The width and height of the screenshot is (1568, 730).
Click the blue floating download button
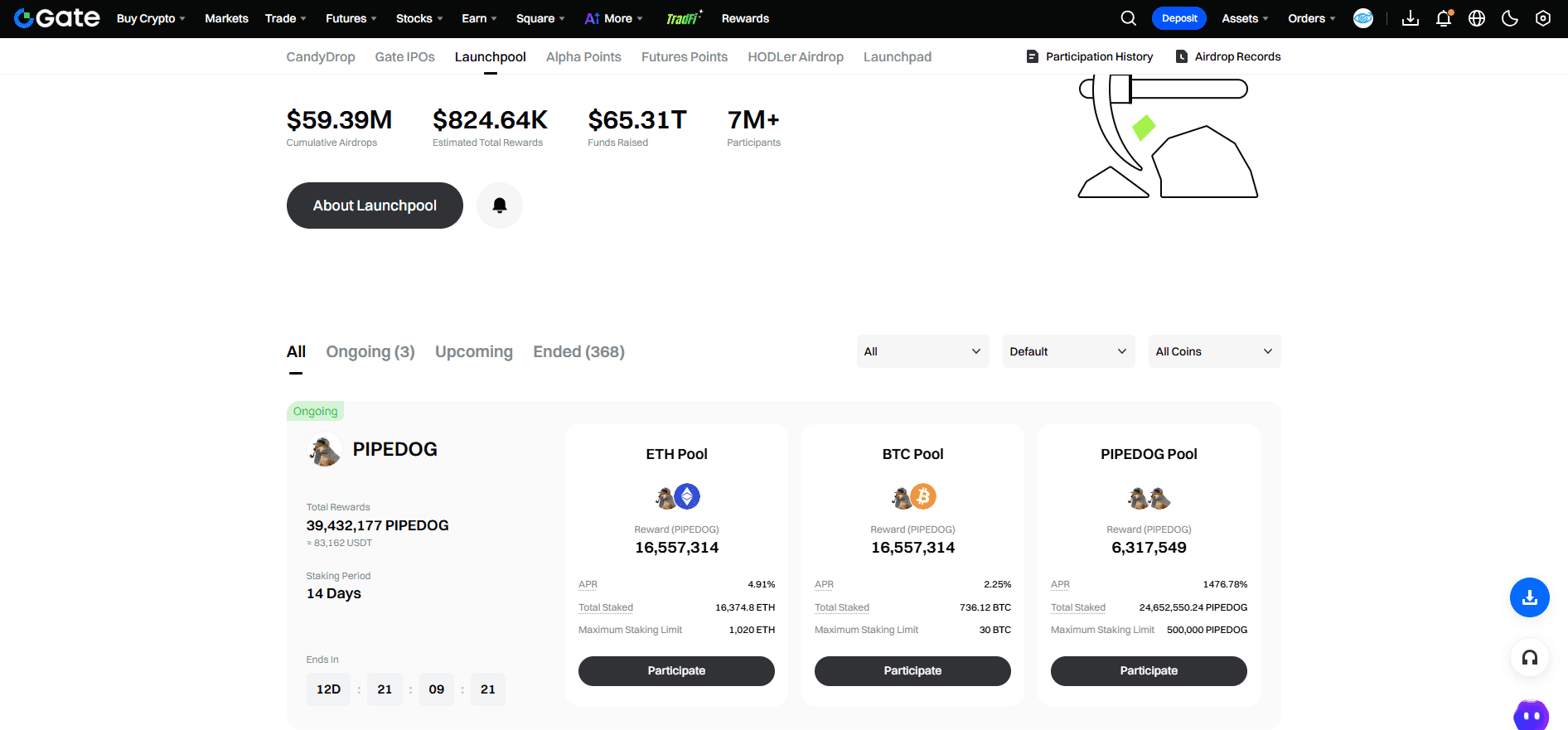pyautogui.click(x=1530, y=597)
